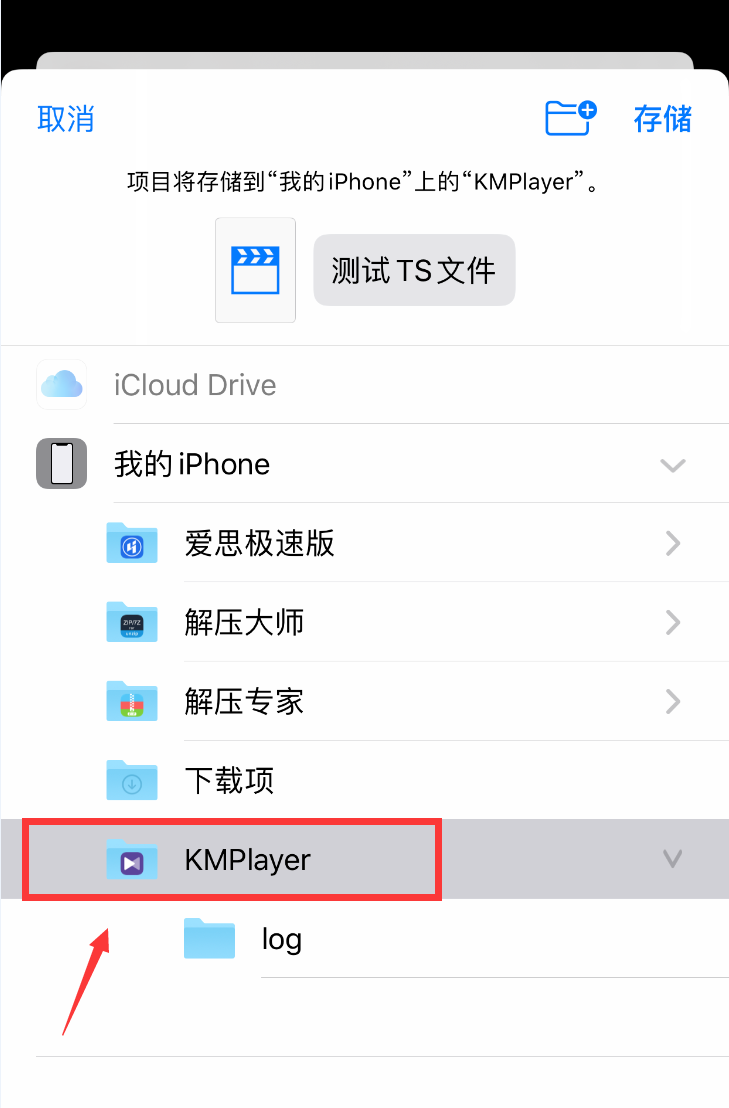
Task: Tap the new folder icon
Action: [x=571, y=118]
